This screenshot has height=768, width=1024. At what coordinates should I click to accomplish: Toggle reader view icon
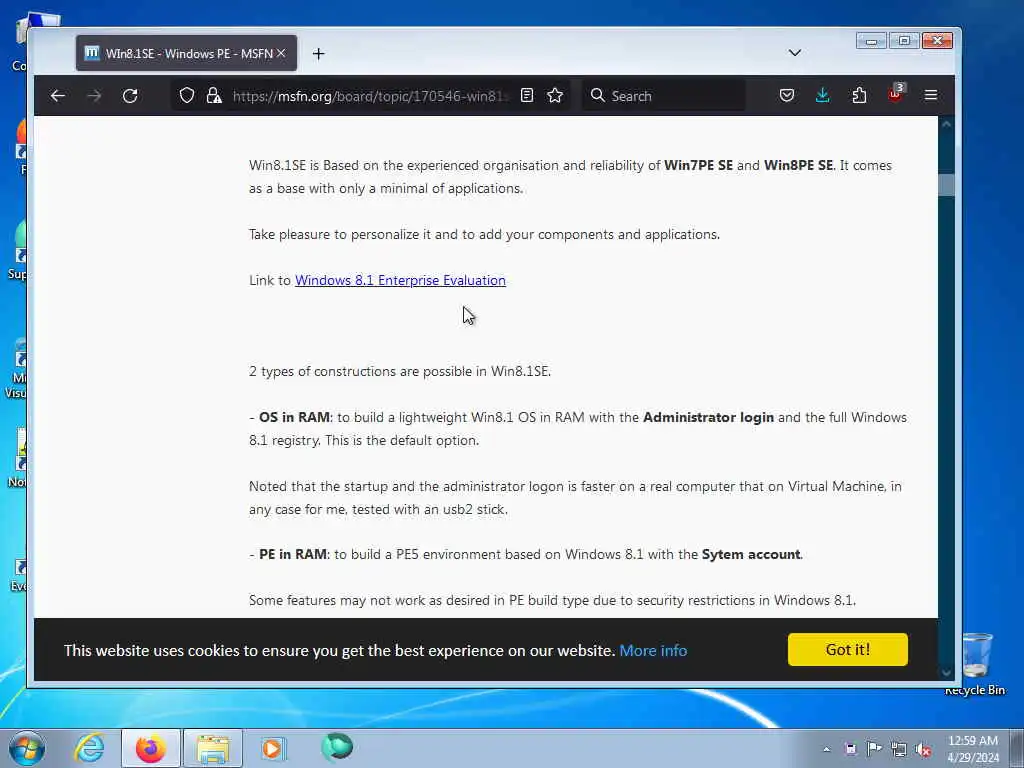[527, 96]
